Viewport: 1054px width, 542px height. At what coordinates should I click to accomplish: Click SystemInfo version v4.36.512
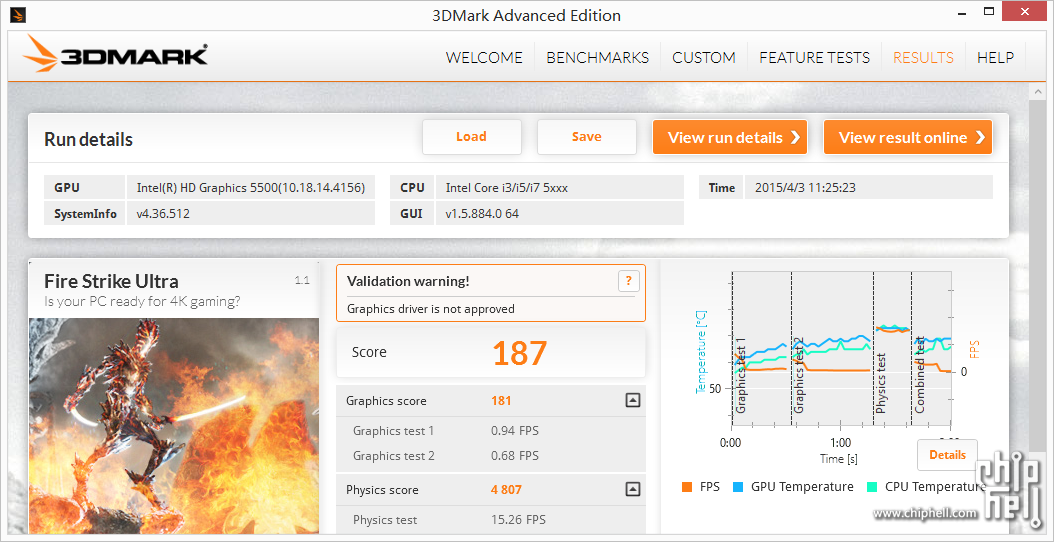163,214
